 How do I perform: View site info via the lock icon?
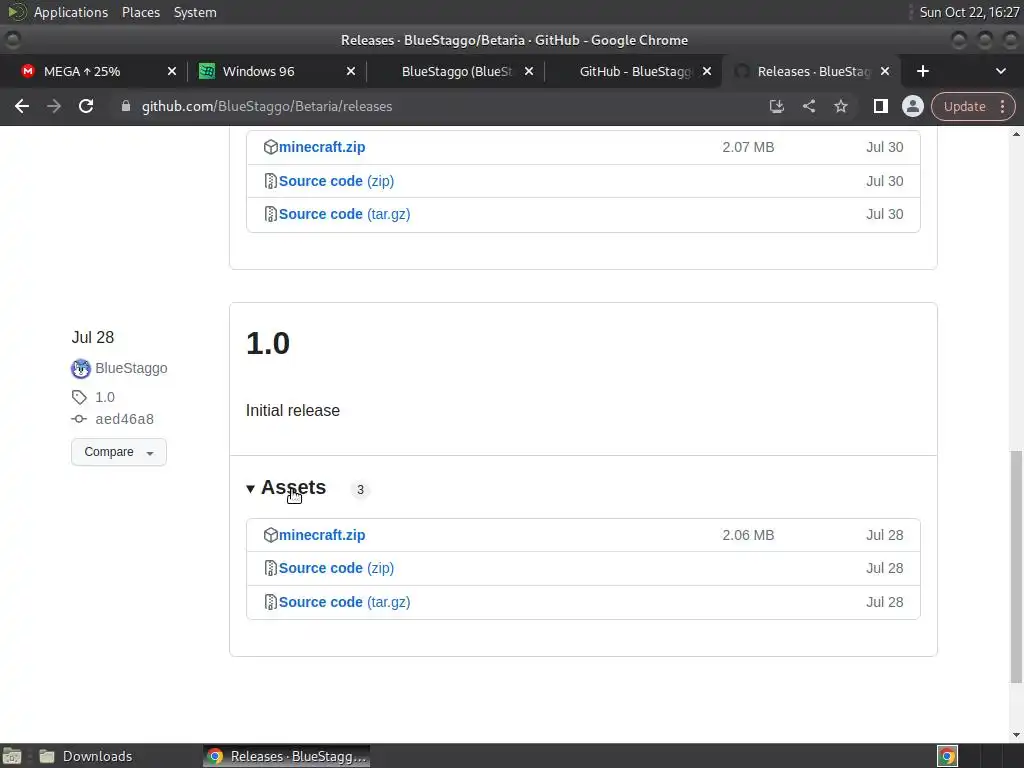click(125, 106)
